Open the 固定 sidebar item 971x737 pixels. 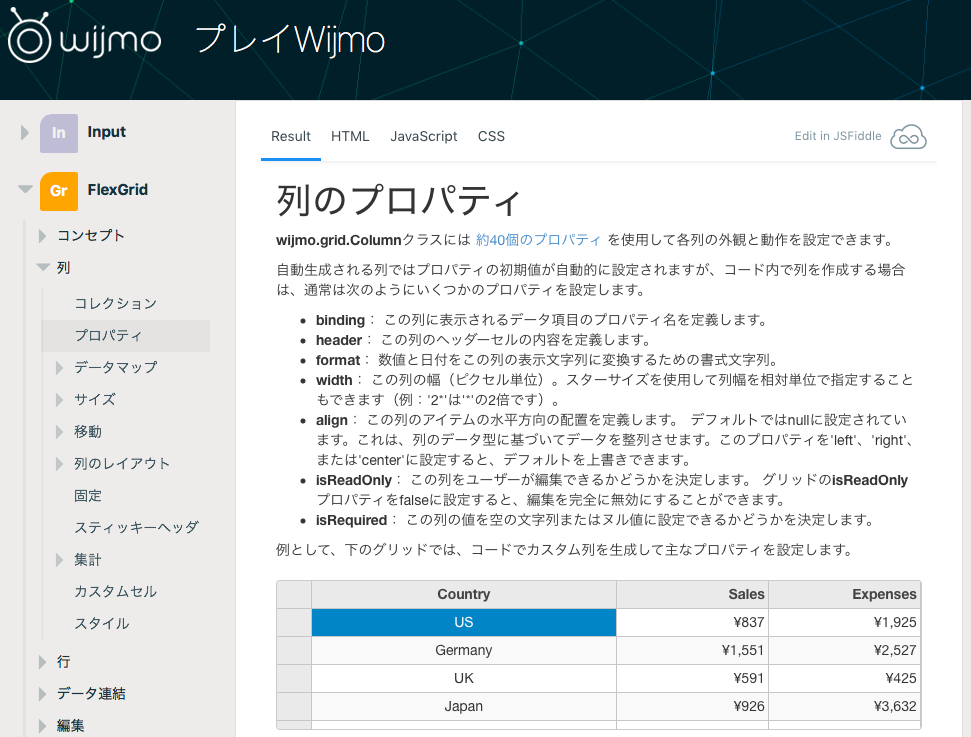[x=88, y=496]
